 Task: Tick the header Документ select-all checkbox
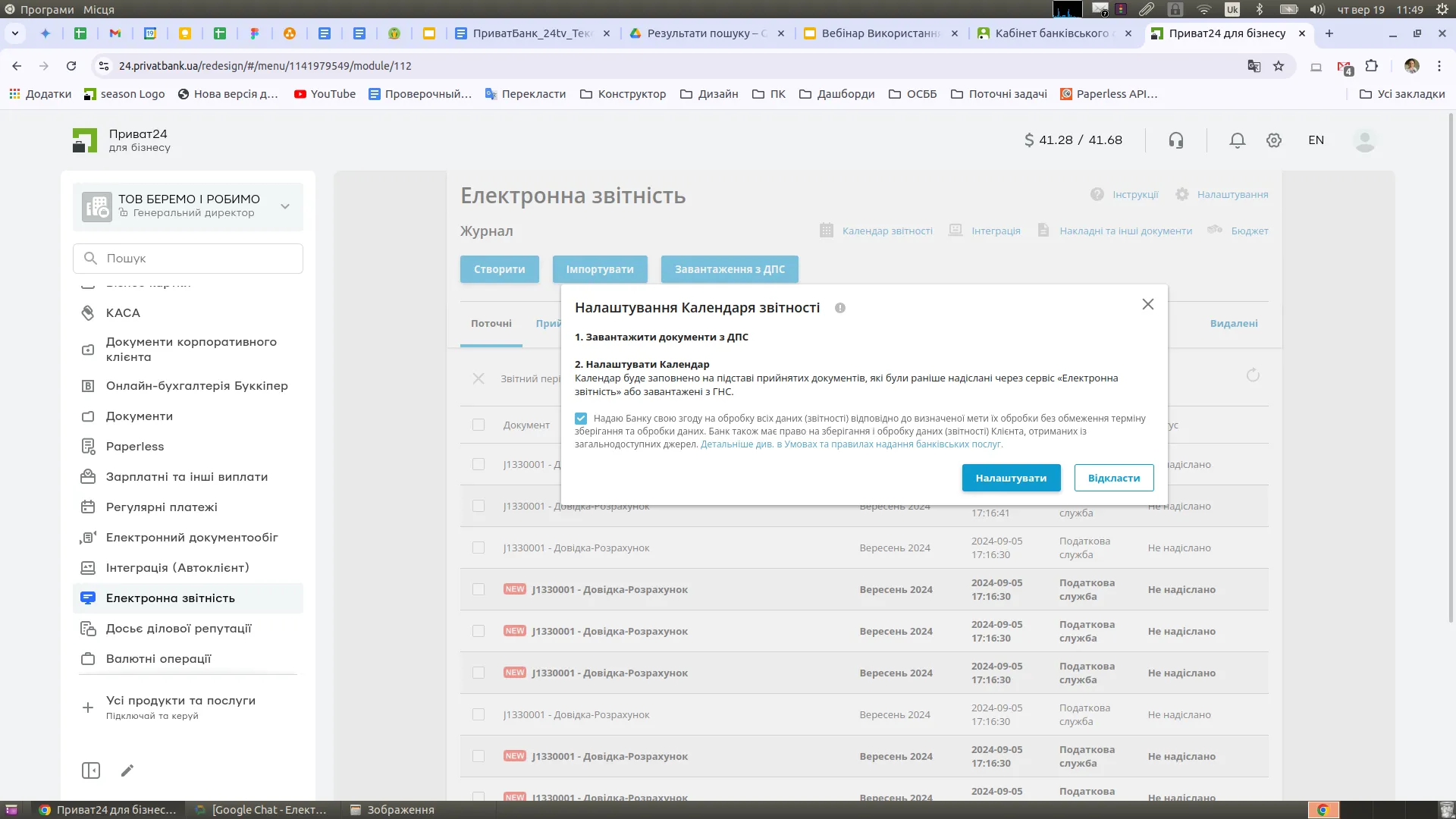(479, 425)
